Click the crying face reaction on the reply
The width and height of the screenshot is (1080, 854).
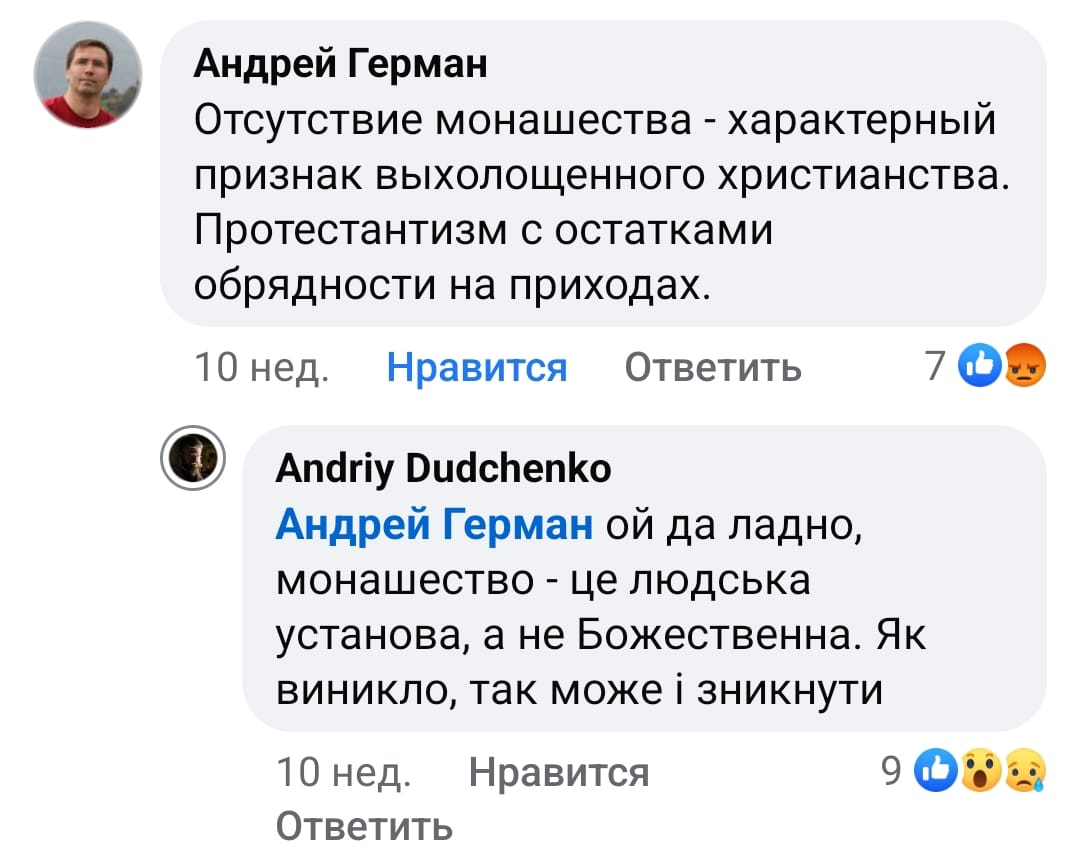[1026, 770]
